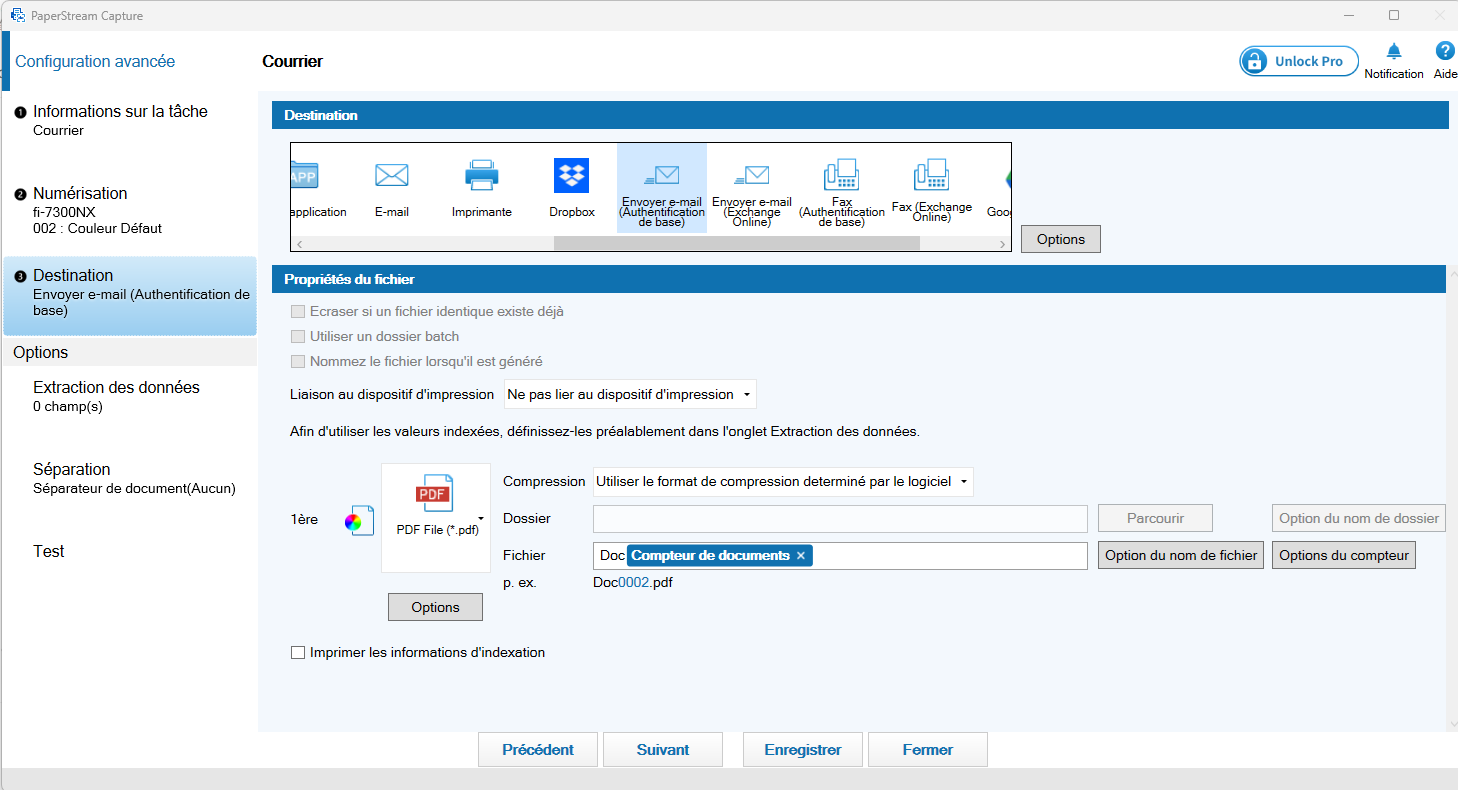Select the Destination step in sidebar
The width and height of the screenshot is (1458, 790).
click(130, 296)
